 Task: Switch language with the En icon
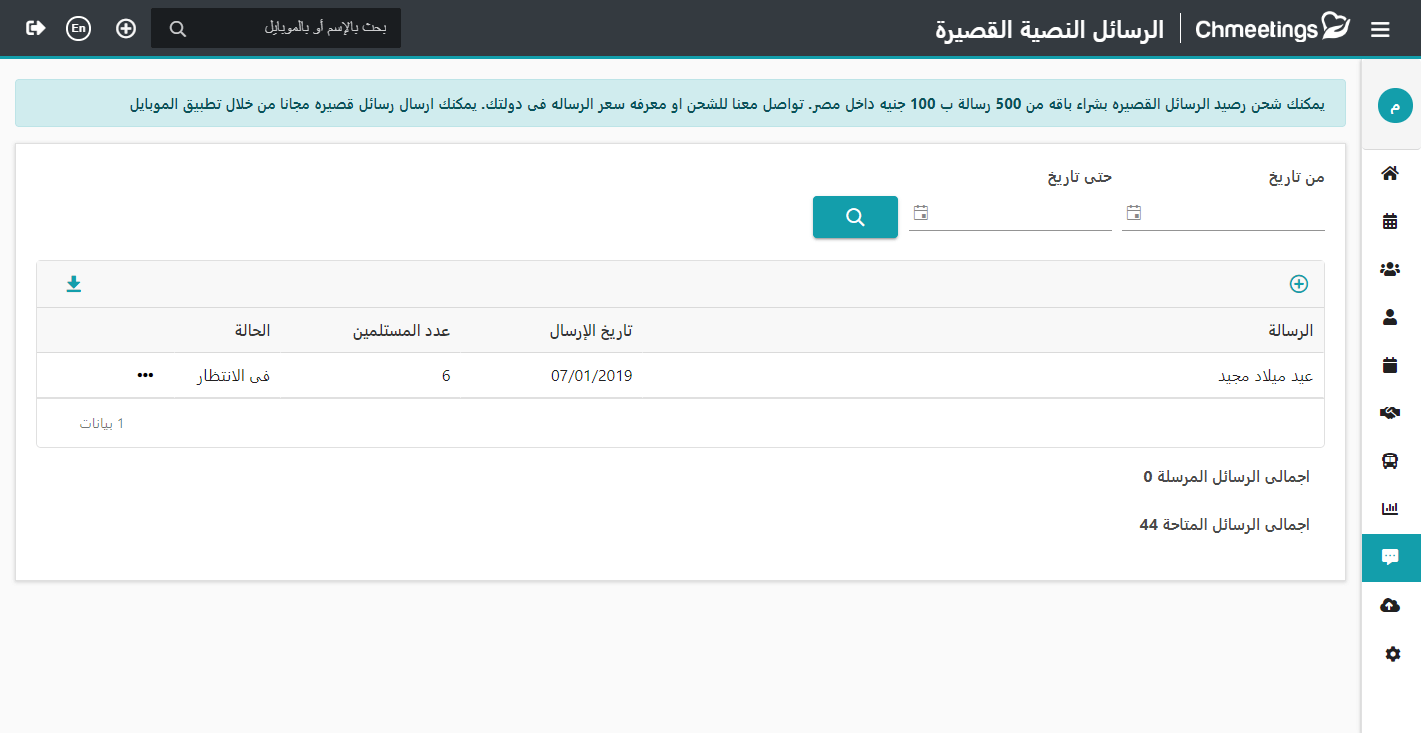(78, 29)
